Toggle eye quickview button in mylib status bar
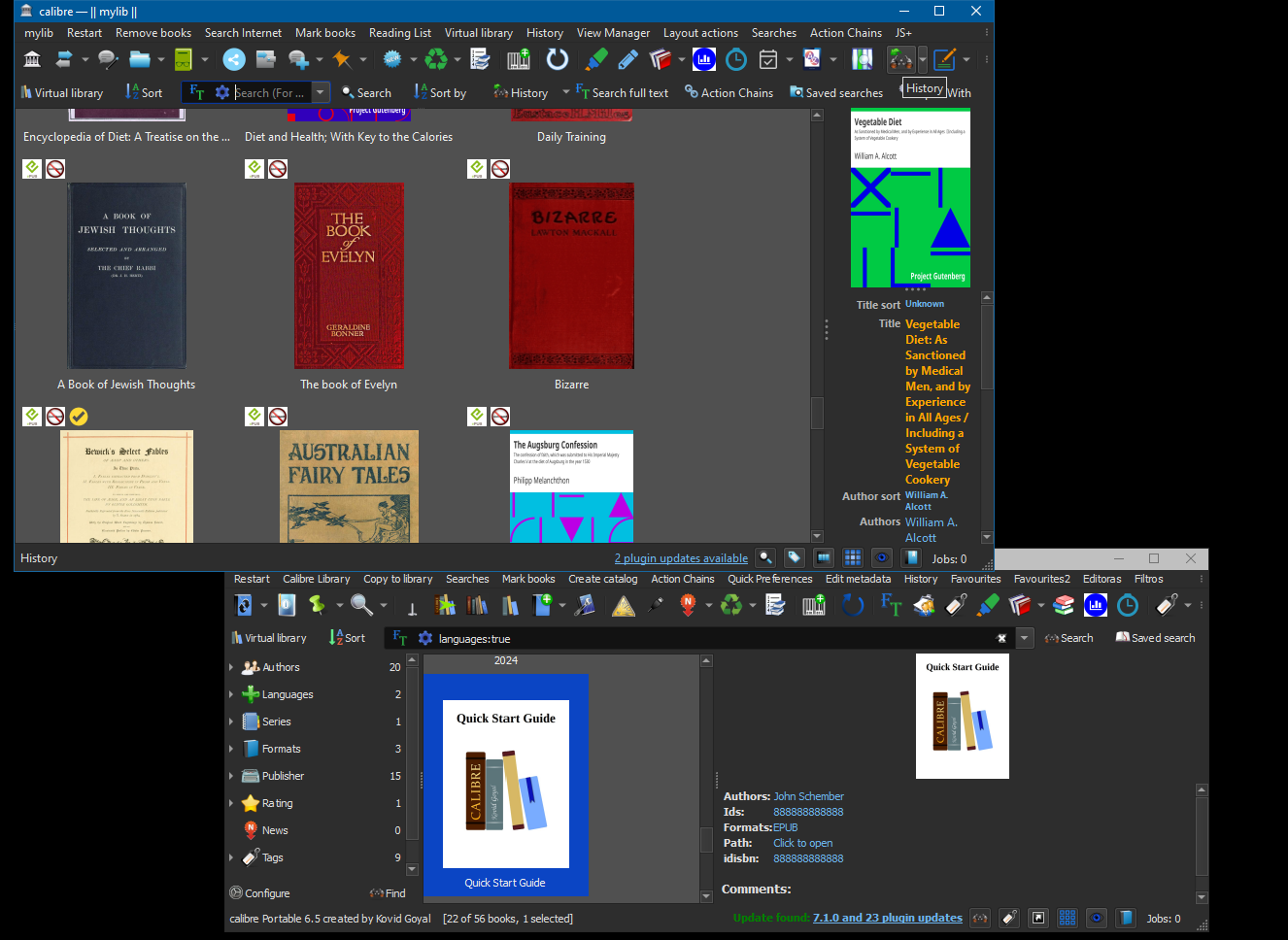Image resolution: width=1288 pixels, height=940 pixels. click(882, 557)
